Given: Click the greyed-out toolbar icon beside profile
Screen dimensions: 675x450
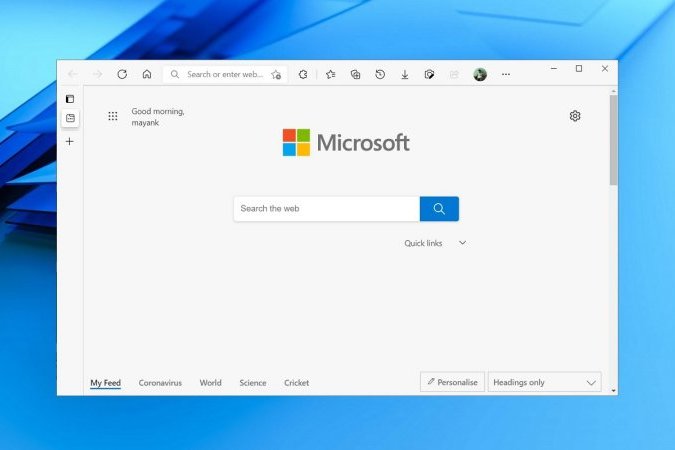Looking at the screenshot, I should click(454, 74).
